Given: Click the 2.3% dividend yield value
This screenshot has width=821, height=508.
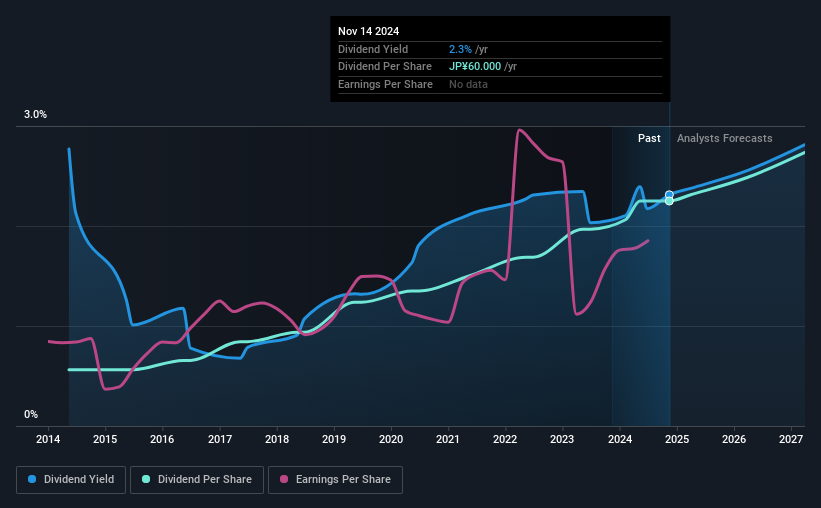Looking at the screenshot, I should pos(460,49).
